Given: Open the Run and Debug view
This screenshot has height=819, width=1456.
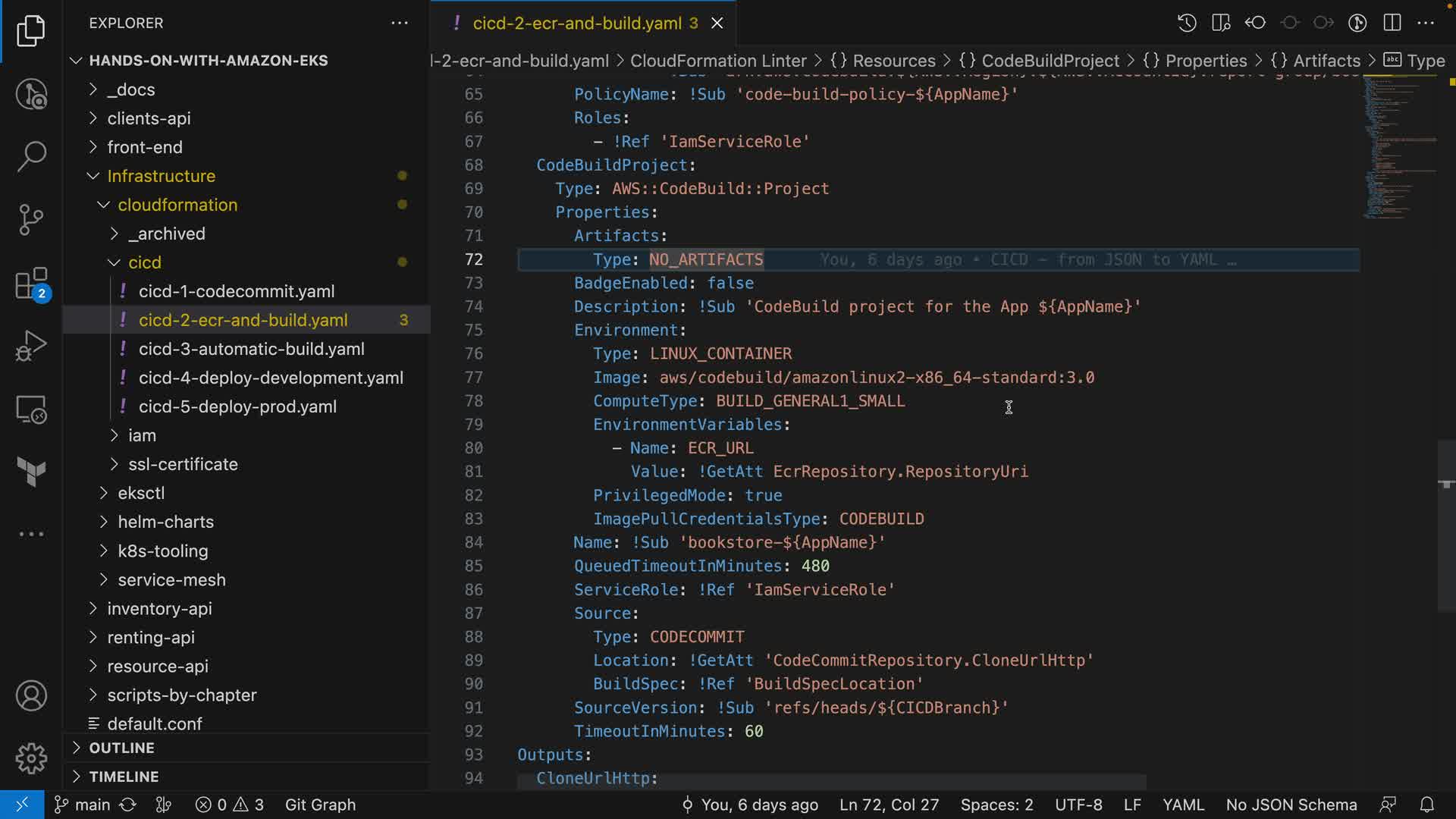Looking at the screenshot, I should (31, 346).
